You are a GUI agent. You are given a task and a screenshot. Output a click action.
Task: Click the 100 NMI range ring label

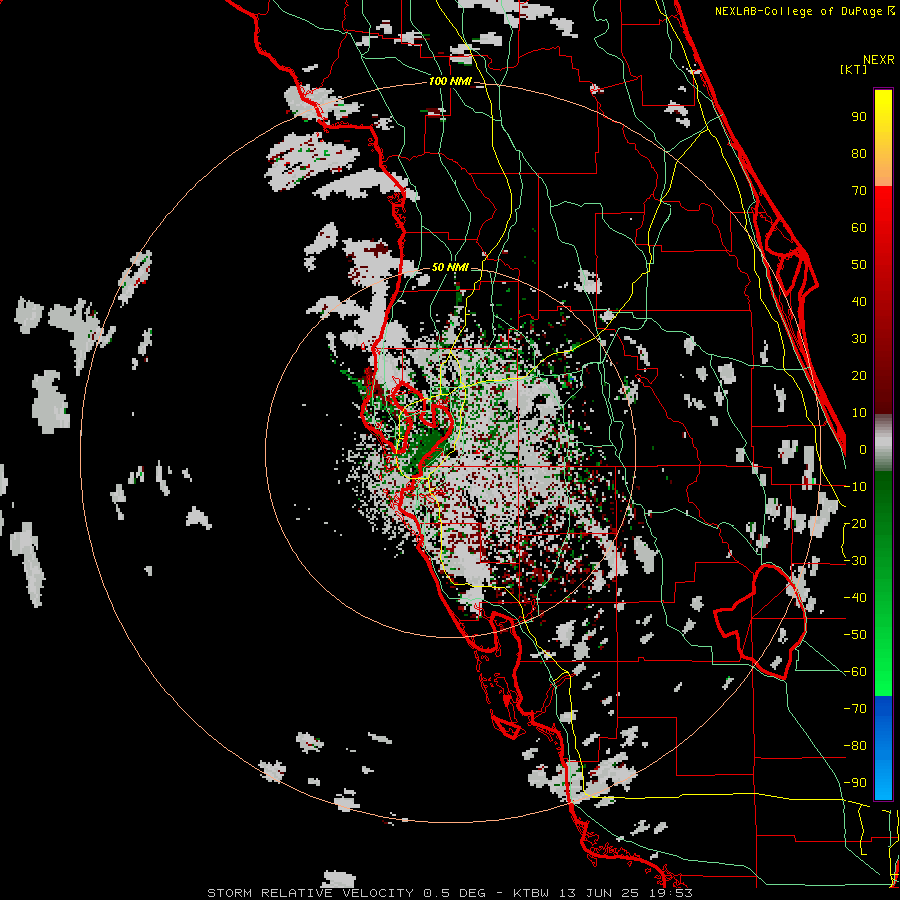pyautogui.click(x=450, y=82)
